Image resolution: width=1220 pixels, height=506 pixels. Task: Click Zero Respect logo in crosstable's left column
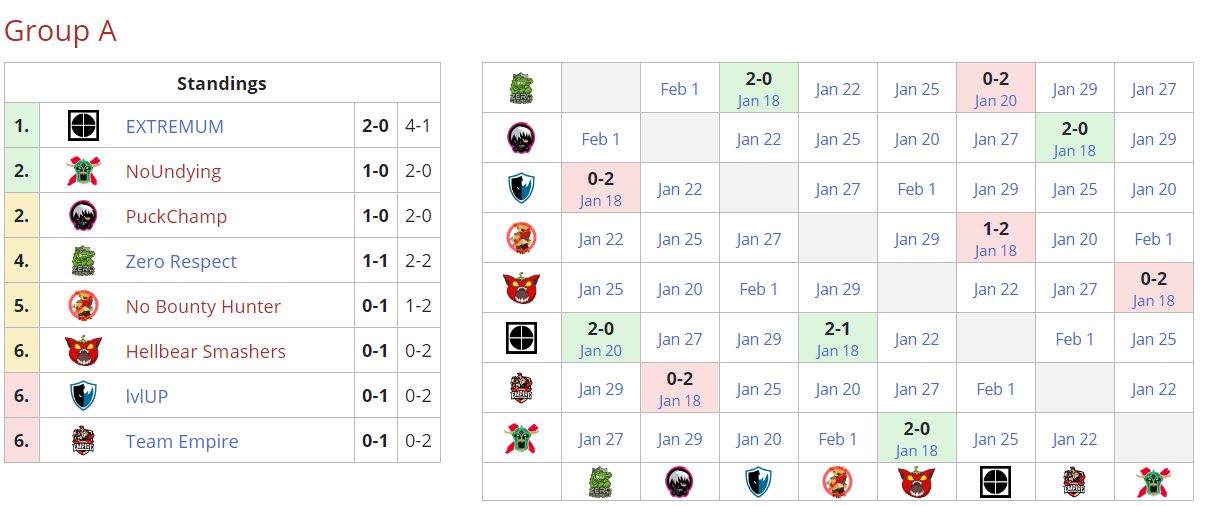(x=521, y=88)
